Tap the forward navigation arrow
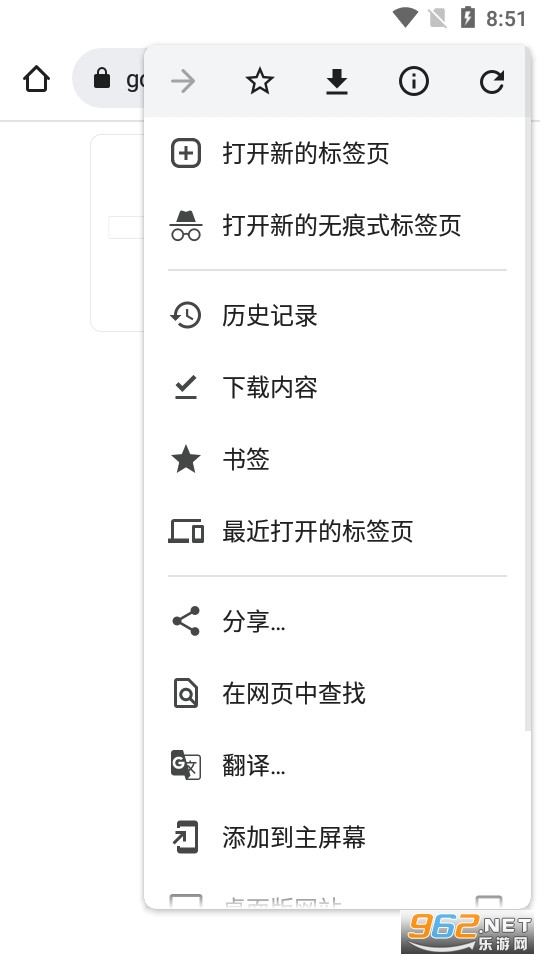Viewport: 540px width, 960px height. click(183, 81)
